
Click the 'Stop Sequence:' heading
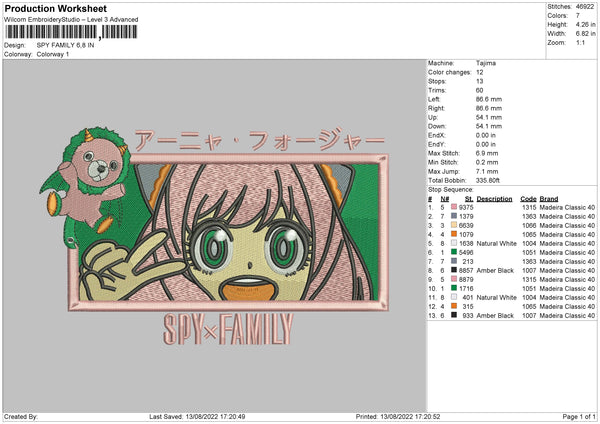pyautogui.click(x=451, y=190)
